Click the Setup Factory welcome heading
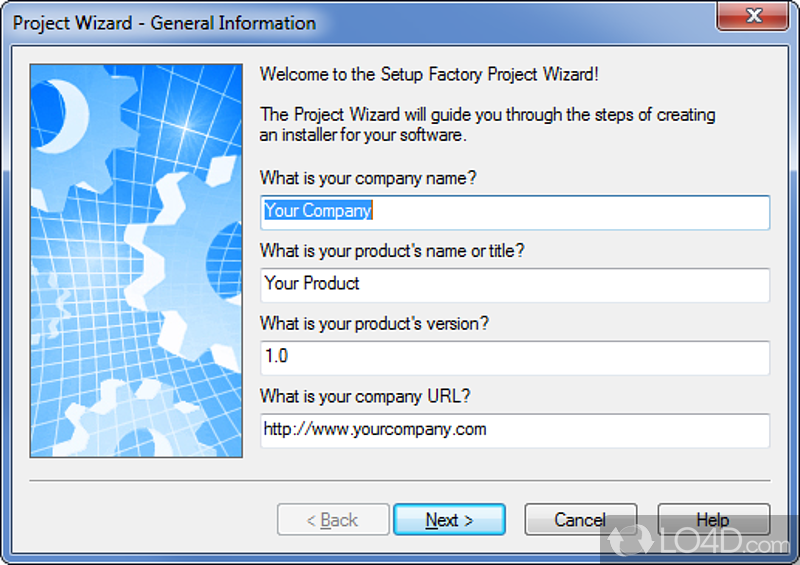800x565 pixels. tap(429, 74)
